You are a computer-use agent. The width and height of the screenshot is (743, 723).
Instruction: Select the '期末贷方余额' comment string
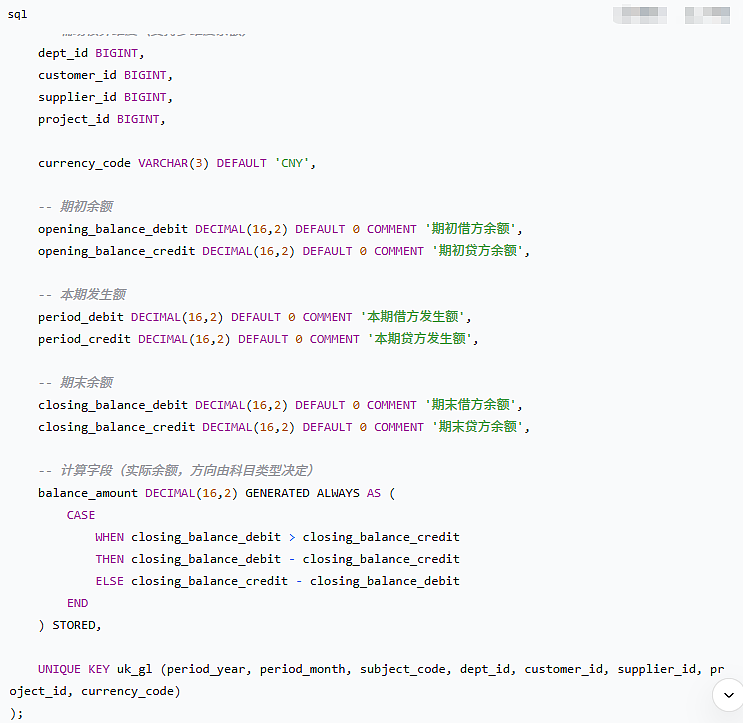click(478, 427)
